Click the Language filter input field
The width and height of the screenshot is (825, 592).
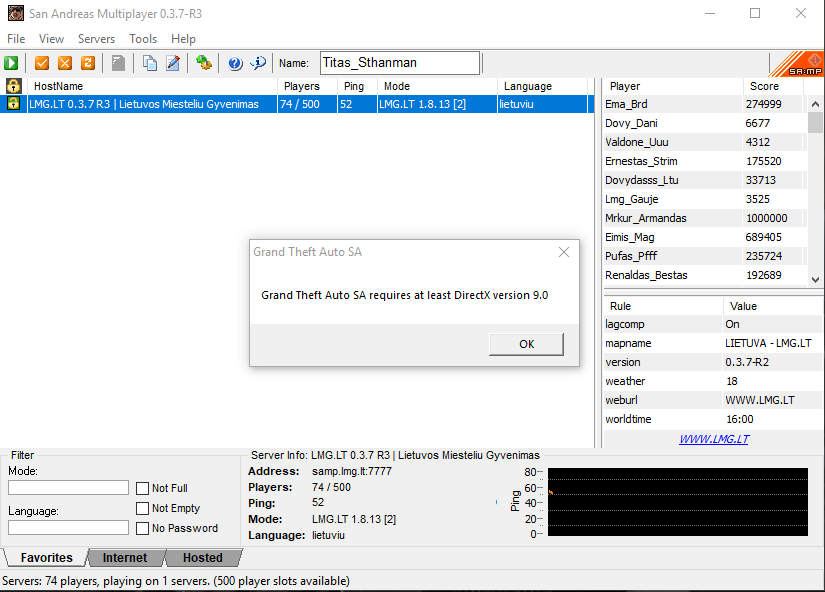click(68, 527)
